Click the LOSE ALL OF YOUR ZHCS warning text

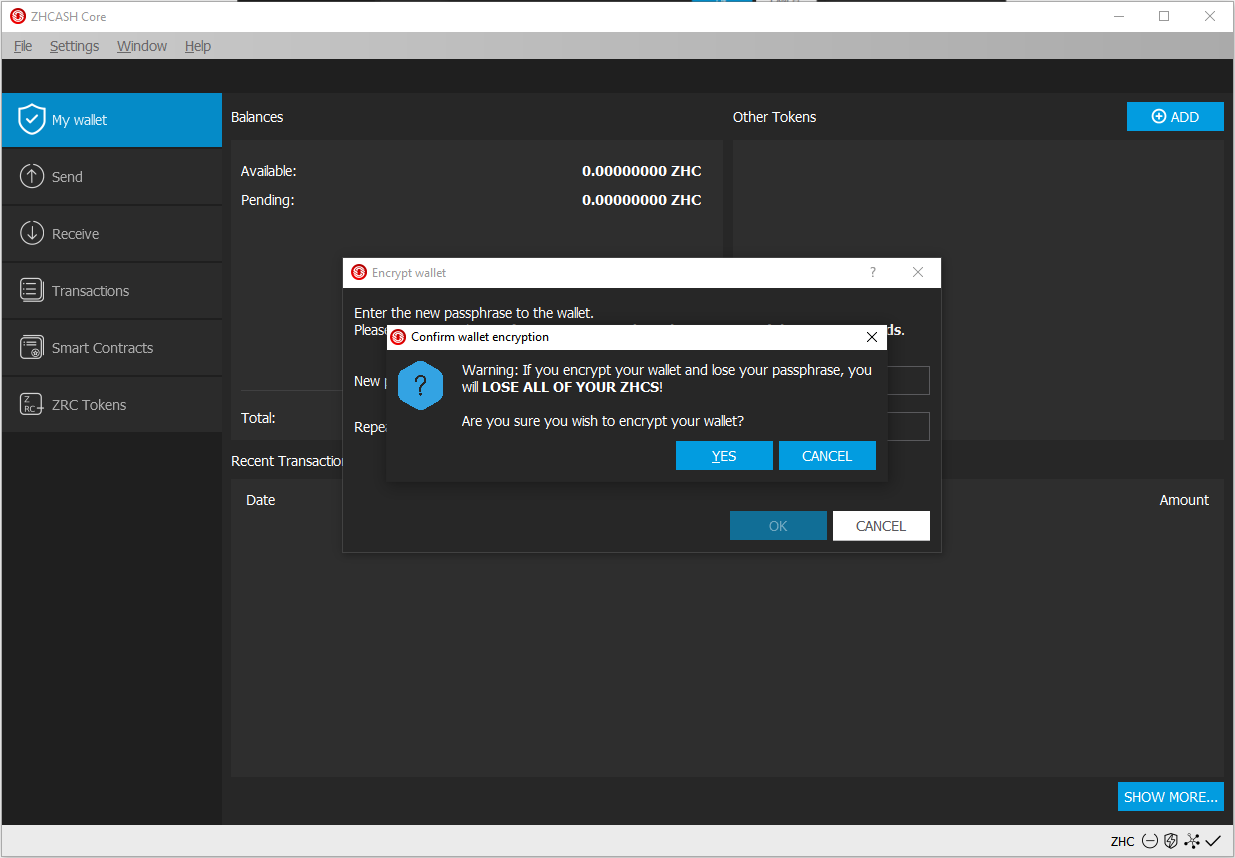point(570,387)
